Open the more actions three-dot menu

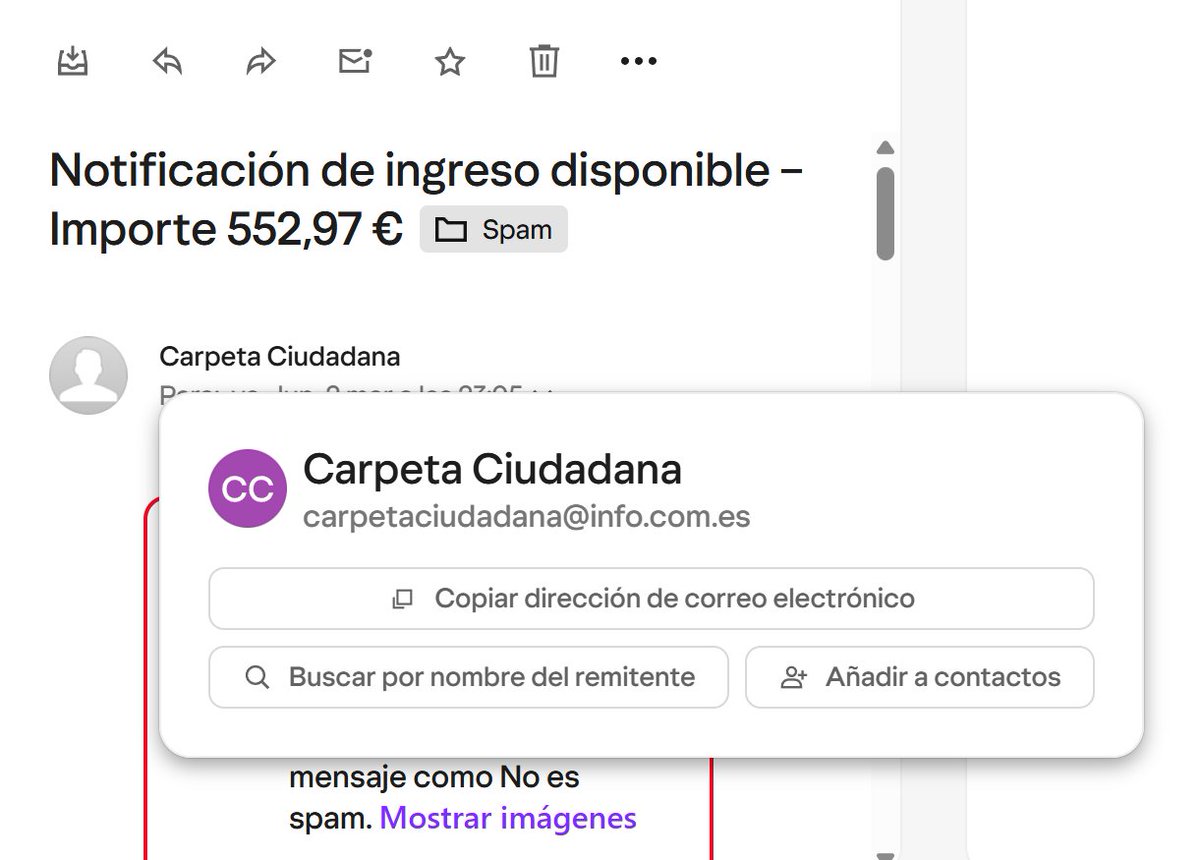(x=638, y=62)
